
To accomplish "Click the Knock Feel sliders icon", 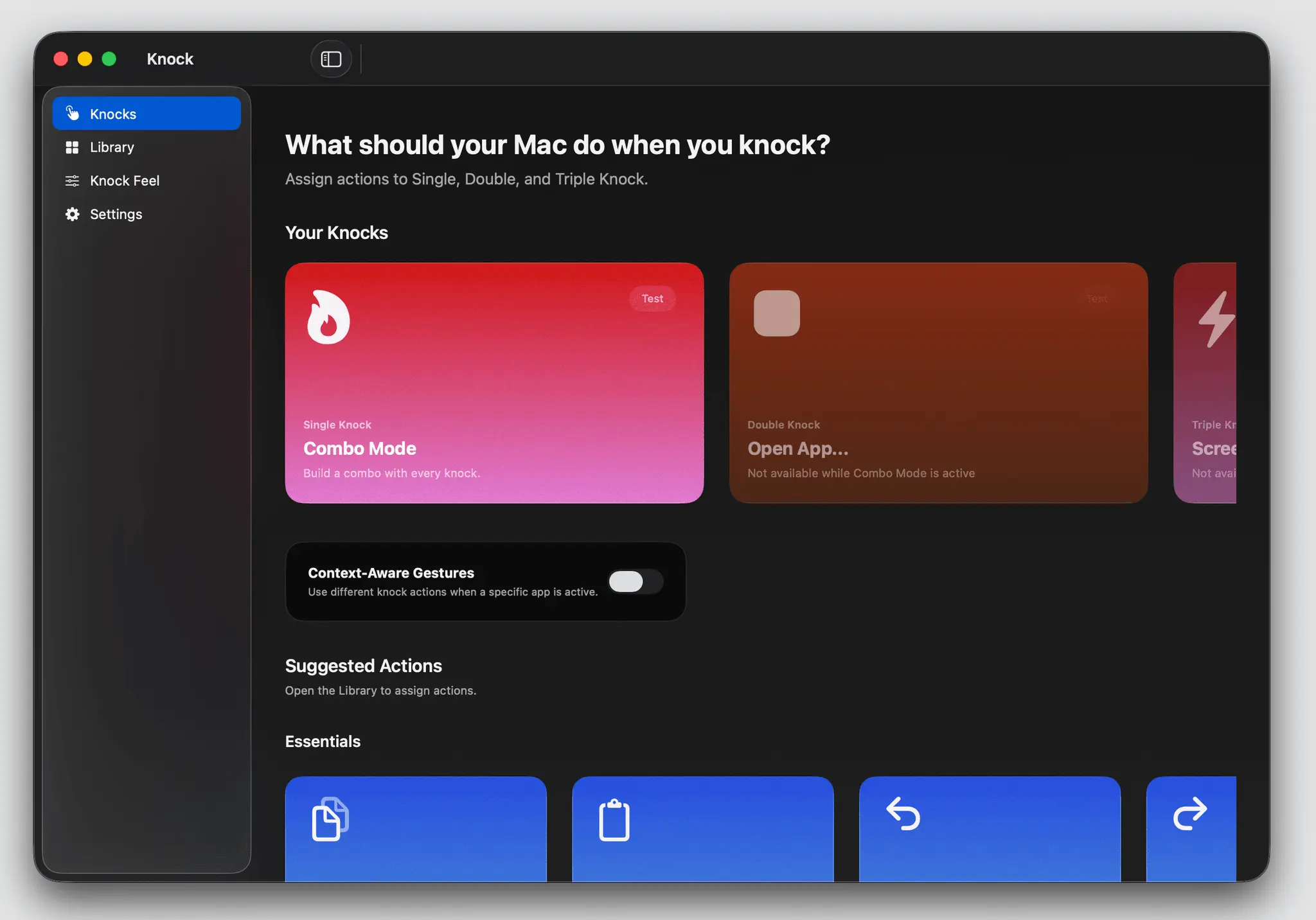I will pos(72,181).
